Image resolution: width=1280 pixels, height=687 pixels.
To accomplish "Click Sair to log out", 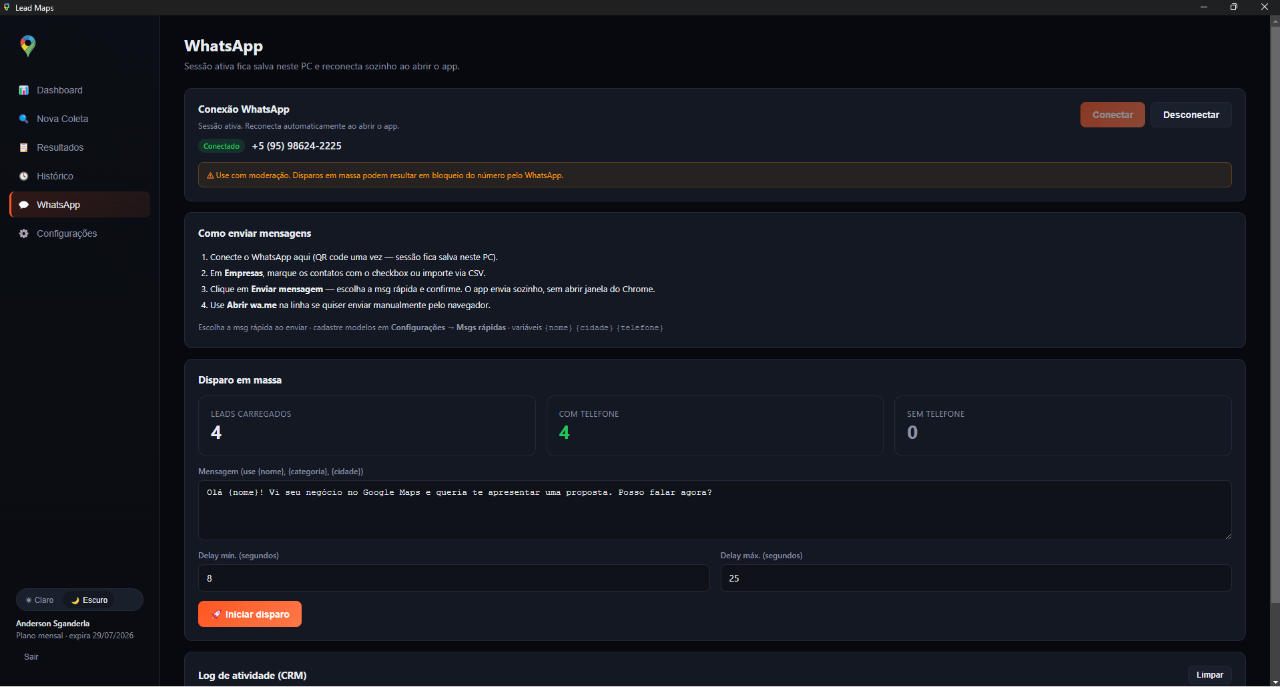I will click(31, 657).
